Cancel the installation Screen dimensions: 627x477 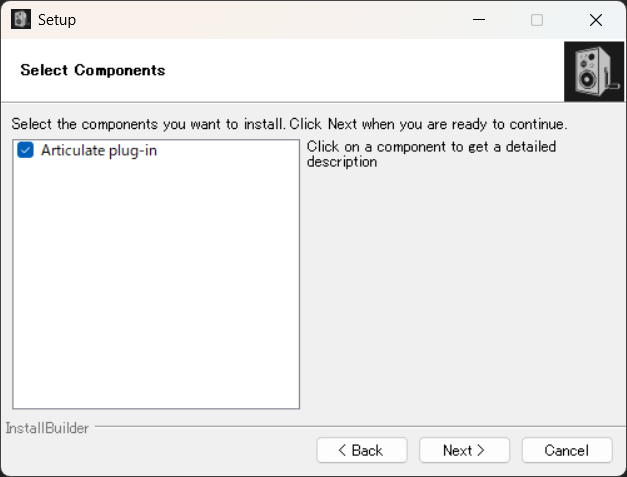(x=566, y=451)
